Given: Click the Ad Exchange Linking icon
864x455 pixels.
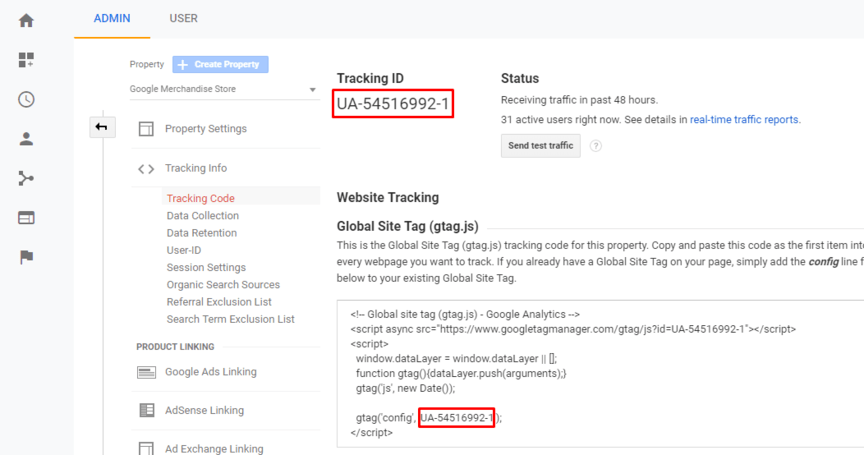Looking at the screenshot, I should (146, 448).
